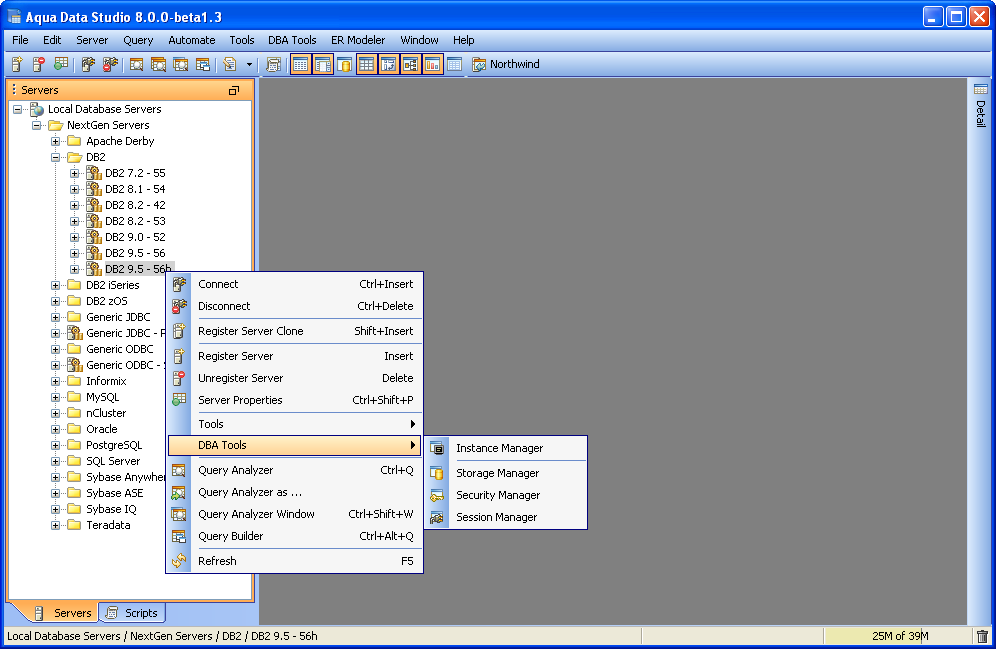The height and width of the screenshot is (649, 996).
Task: Click Server Properties icon in context menu
Action: pyautogui.click(x=179, y=400)
